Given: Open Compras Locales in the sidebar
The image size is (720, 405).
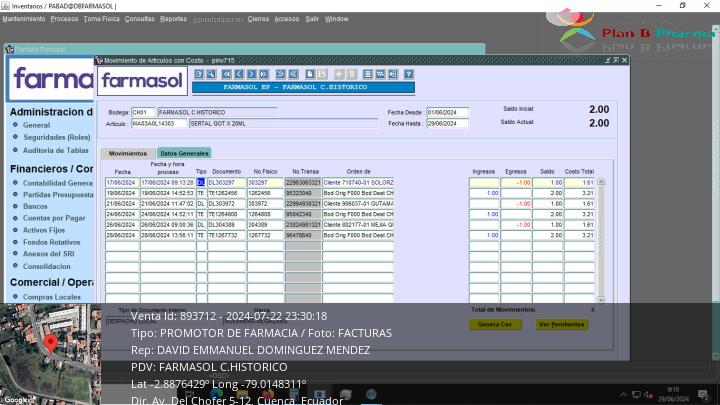Looking at the screenshot, I should point(52,297).
